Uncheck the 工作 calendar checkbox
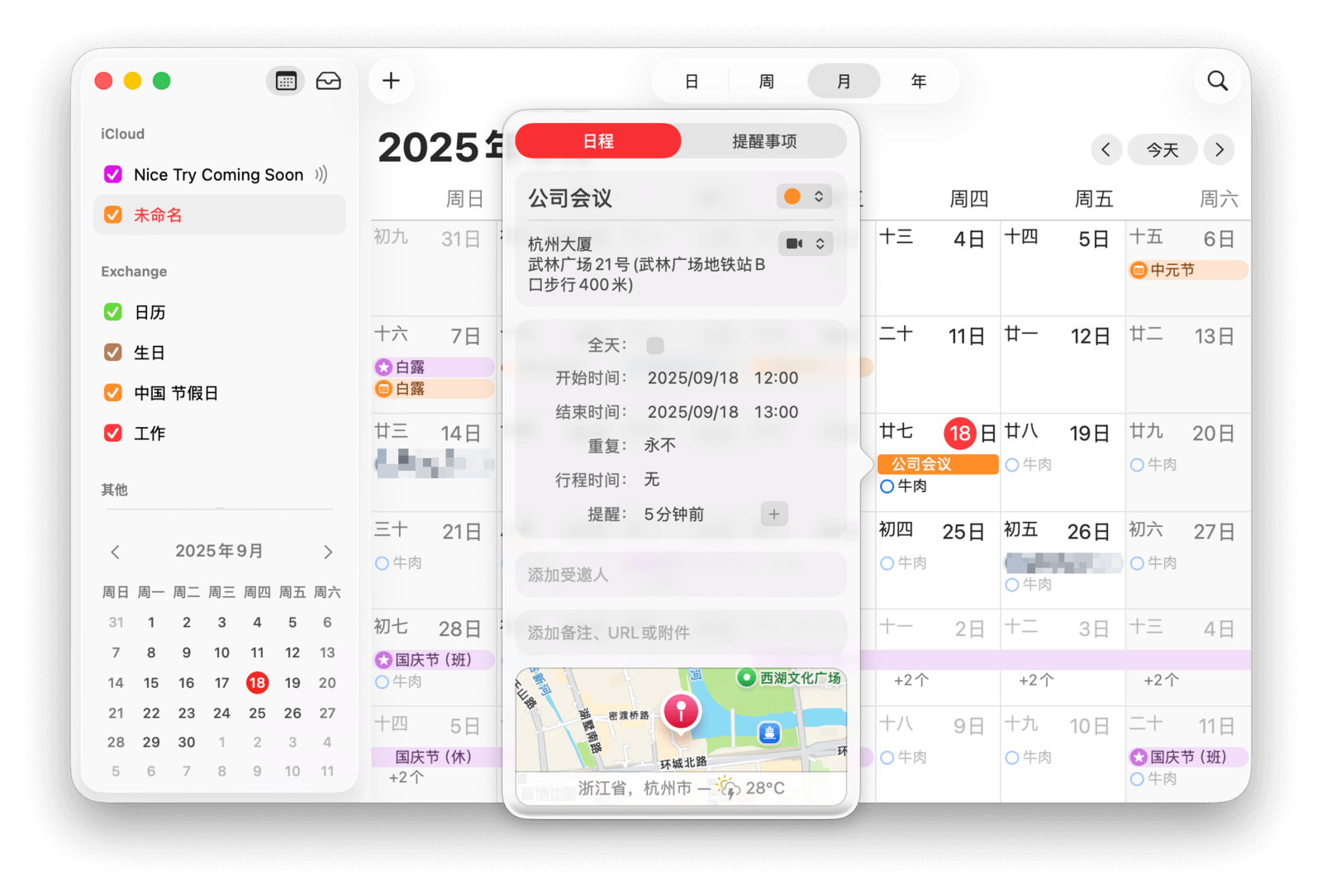The width and height of the screenshot is (1322, 896). [x=113, y=433]
